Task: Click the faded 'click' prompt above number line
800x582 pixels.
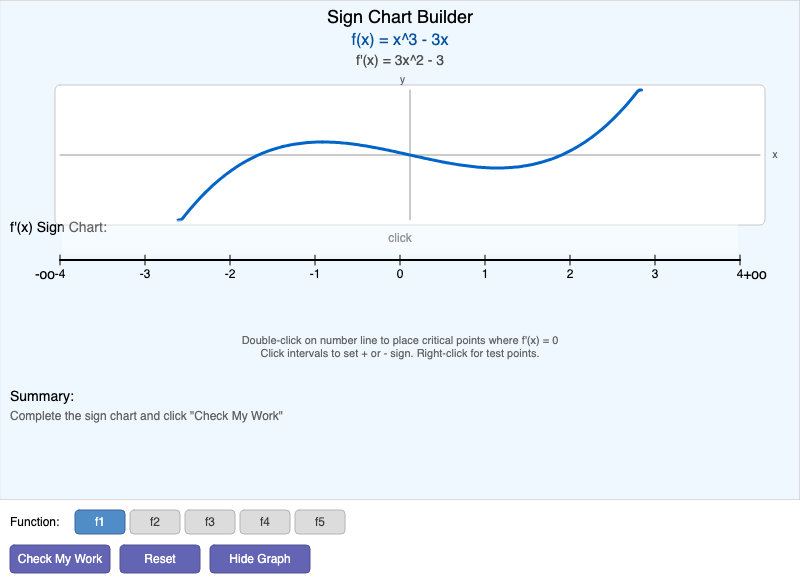Action: pos(399,238)
